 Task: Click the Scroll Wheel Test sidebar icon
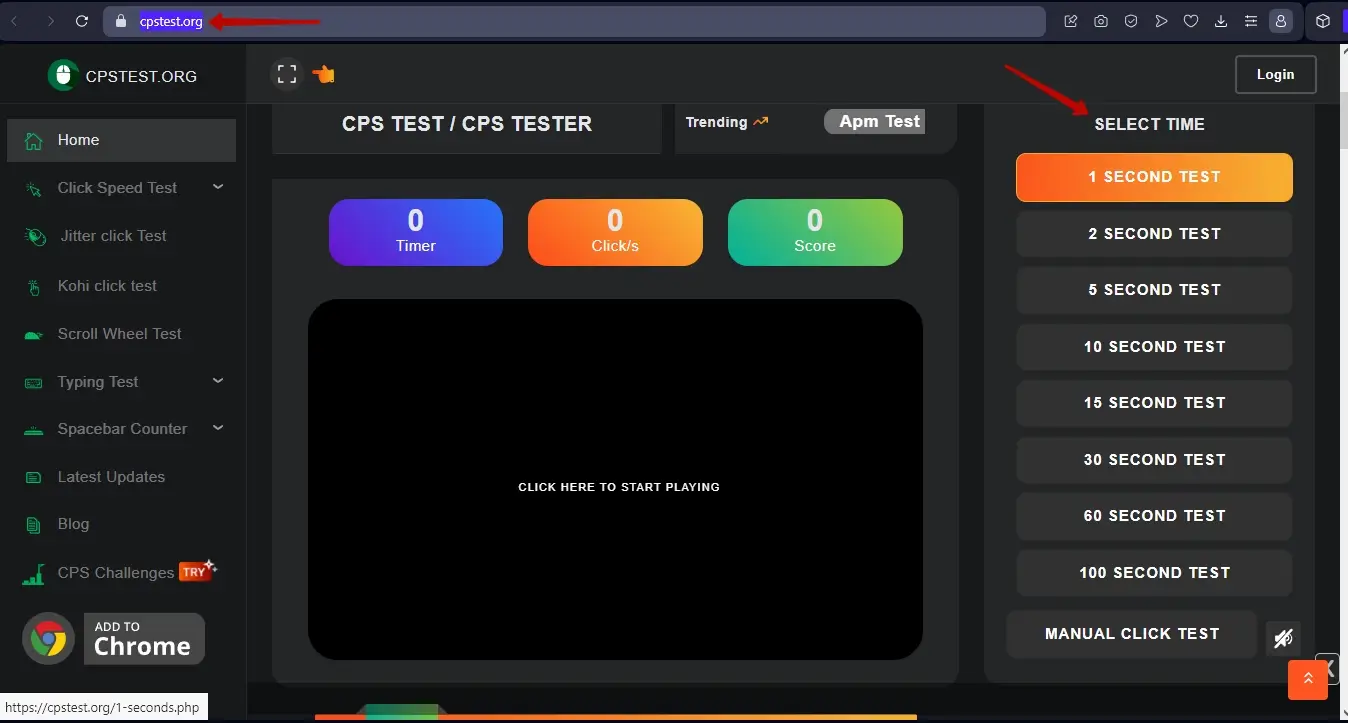(34, 335)
